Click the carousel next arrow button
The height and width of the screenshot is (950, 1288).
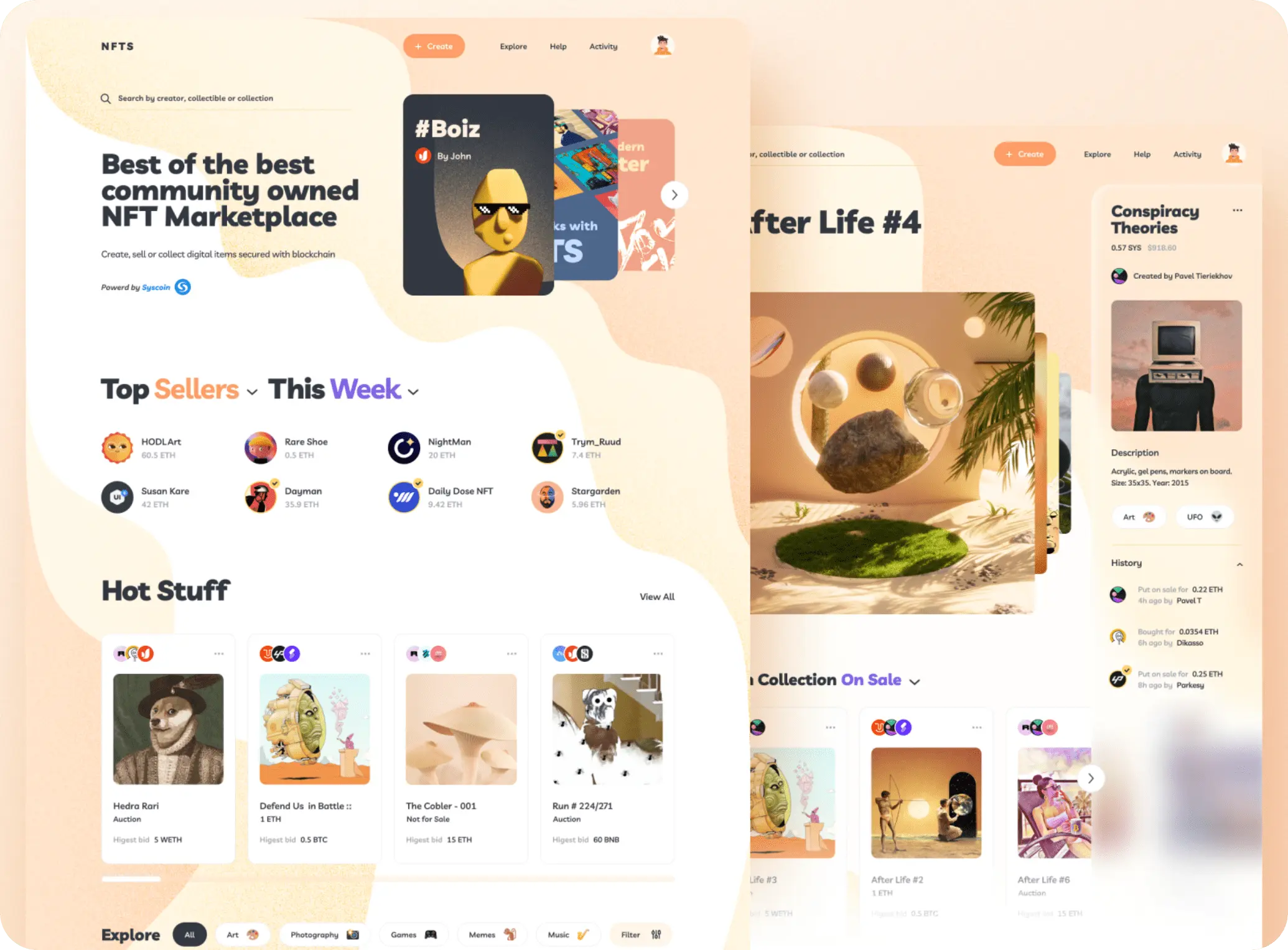pos(674,194)
